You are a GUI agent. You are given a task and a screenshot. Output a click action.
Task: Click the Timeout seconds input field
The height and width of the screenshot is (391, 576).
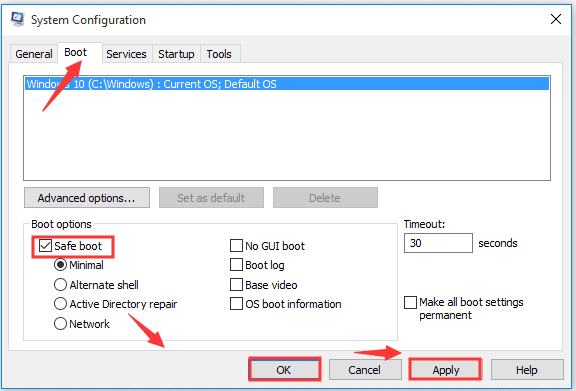438,243
